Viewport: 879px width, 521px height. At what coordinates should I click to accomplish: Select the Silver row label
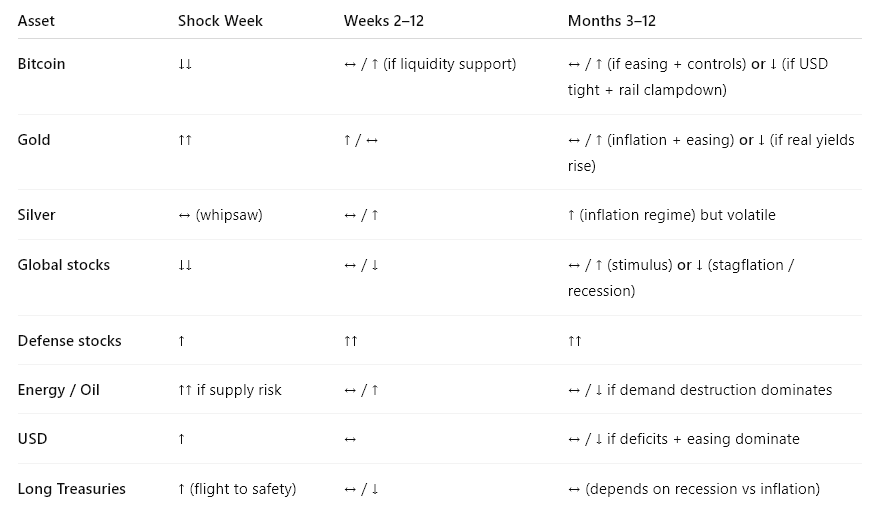click(x=36, y=215)
